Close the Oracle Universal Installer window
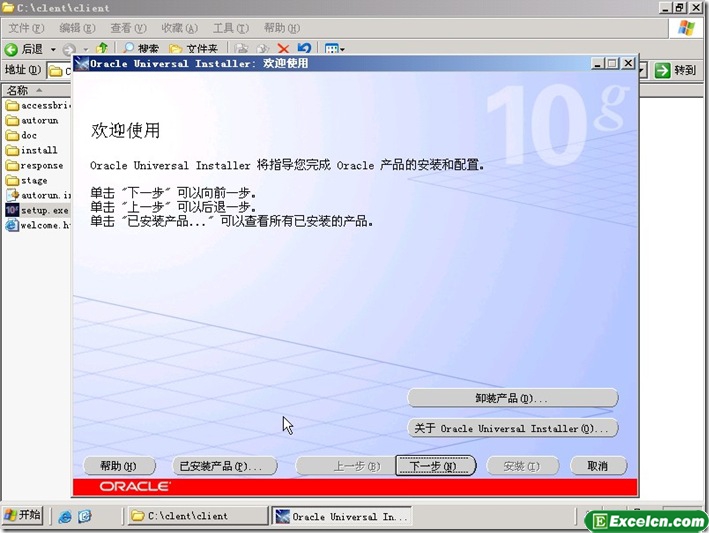 [628, 63]
